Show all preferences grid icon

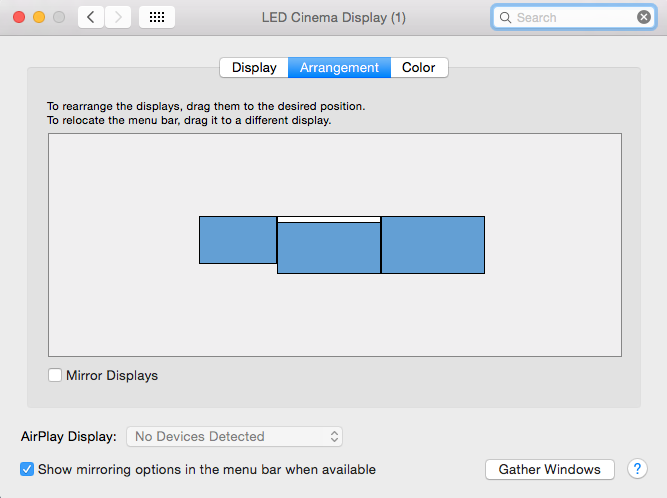pos(157,17)
